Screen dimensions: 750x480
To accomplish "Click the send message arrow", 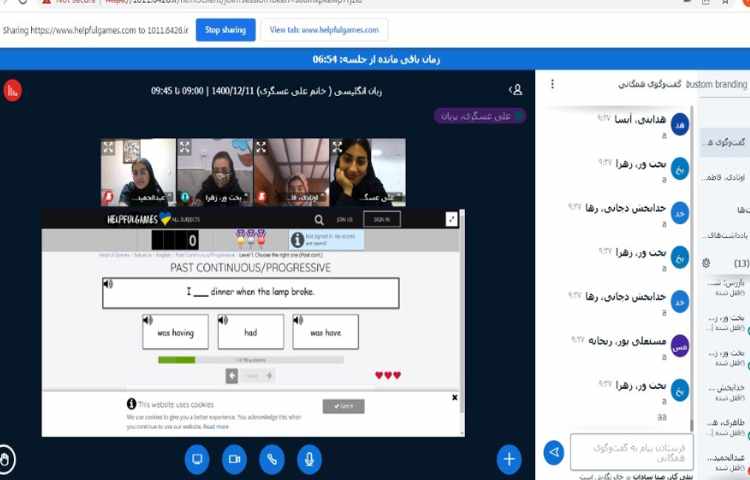I will coord(553,453).
